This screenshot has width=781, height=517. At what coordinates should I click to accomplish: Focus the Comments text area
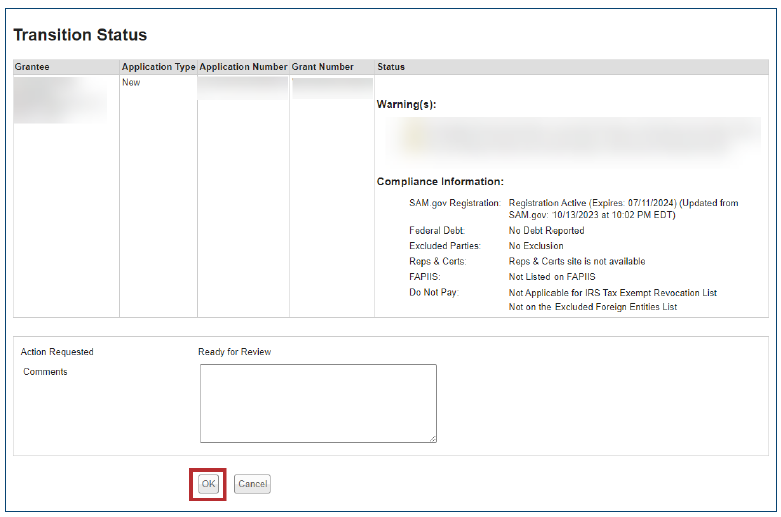pos(318,402)
